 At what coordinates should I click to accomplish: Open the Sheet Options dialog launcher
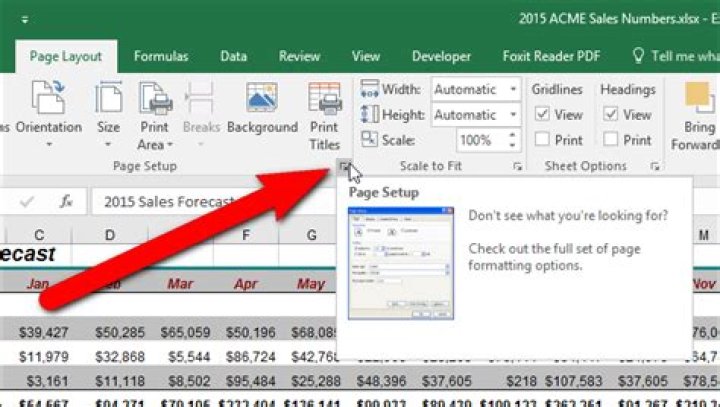click(x=655, y=166)
